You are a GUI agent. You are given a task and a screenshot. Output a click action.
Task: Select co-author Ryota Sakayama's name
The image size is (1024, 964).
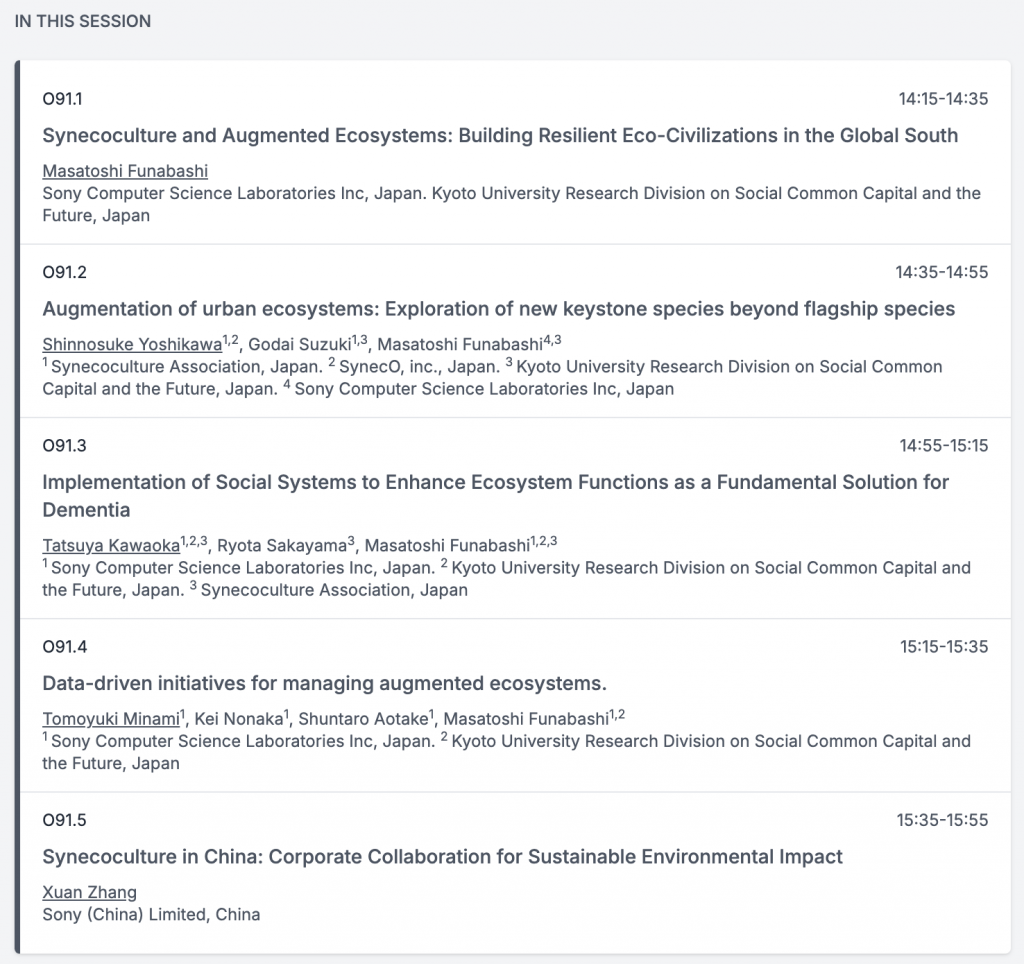[282, 545]
